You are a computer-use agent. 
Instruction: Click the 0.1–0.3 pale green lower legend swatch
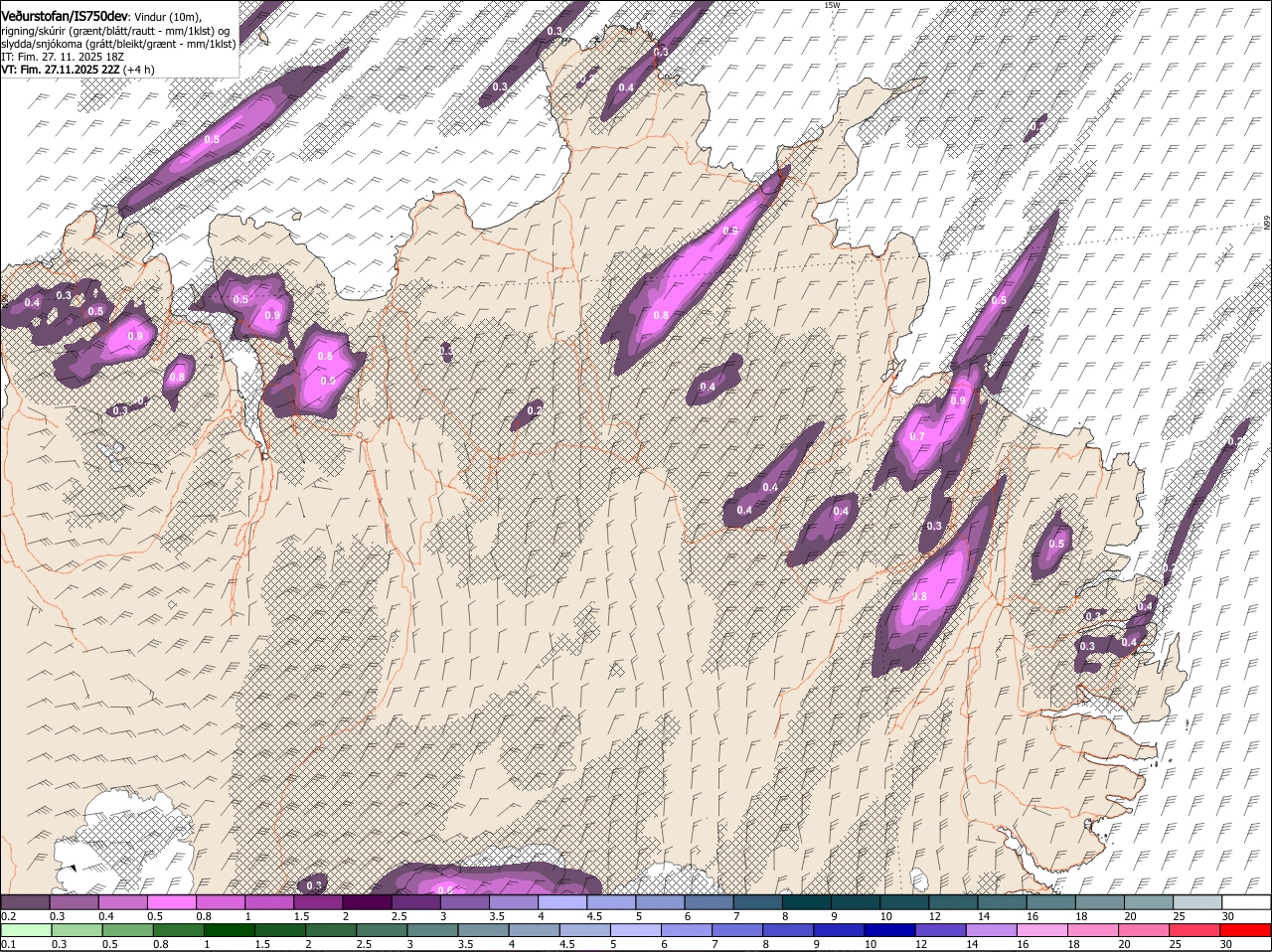[27, 930]
